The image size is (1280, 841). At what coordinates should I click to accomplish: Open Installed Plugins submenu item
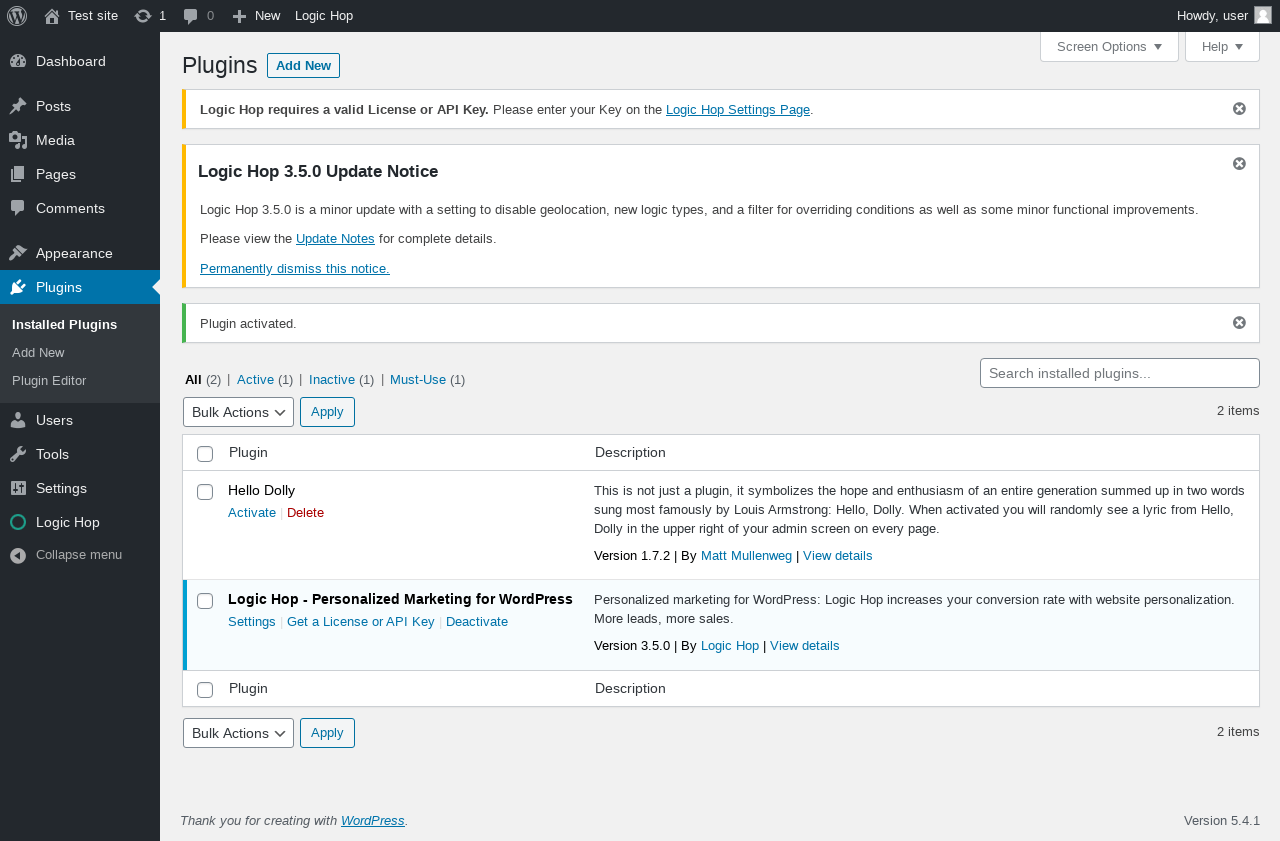(x=64, y=325)
